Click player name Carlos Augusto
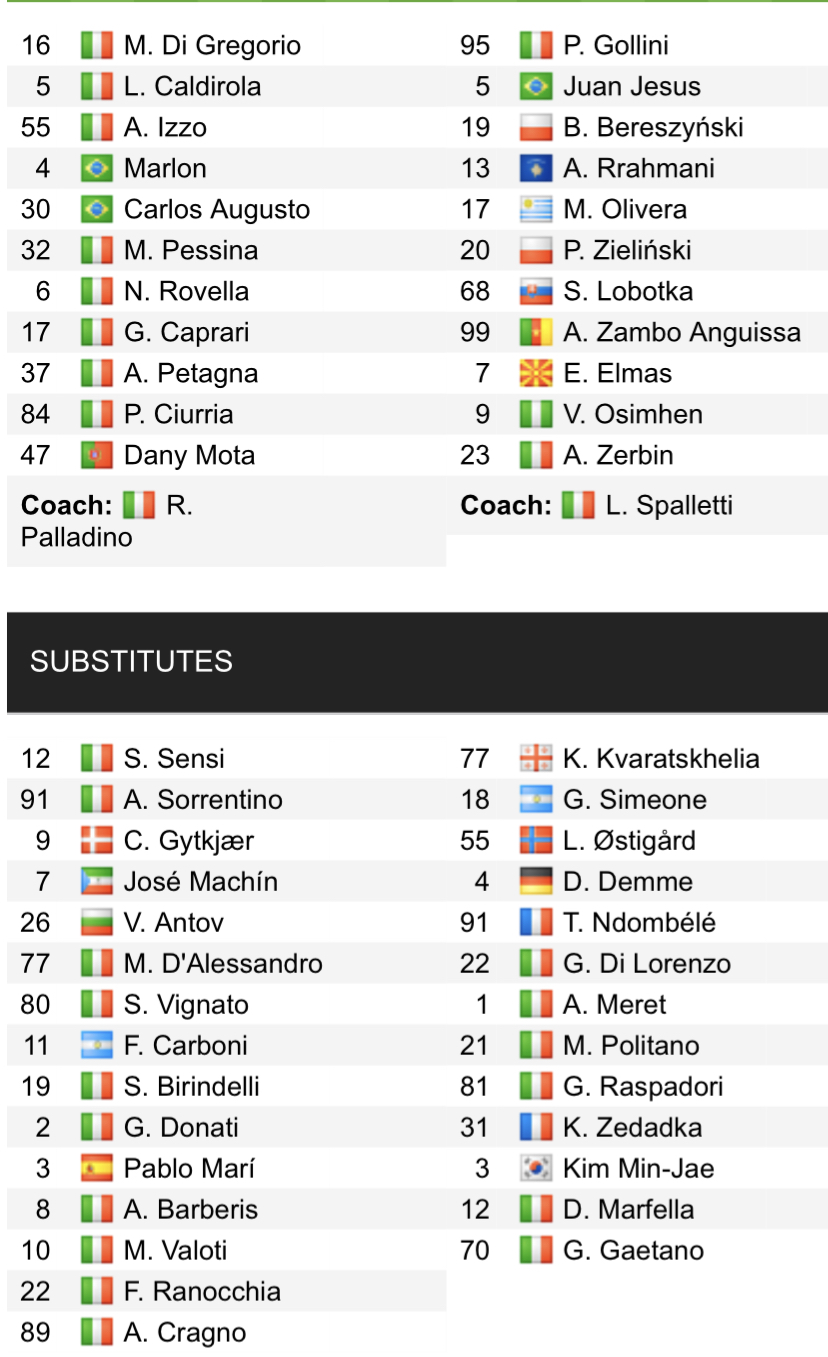The width and height of the screenshot is (828, 1357). tap(217, 210)
